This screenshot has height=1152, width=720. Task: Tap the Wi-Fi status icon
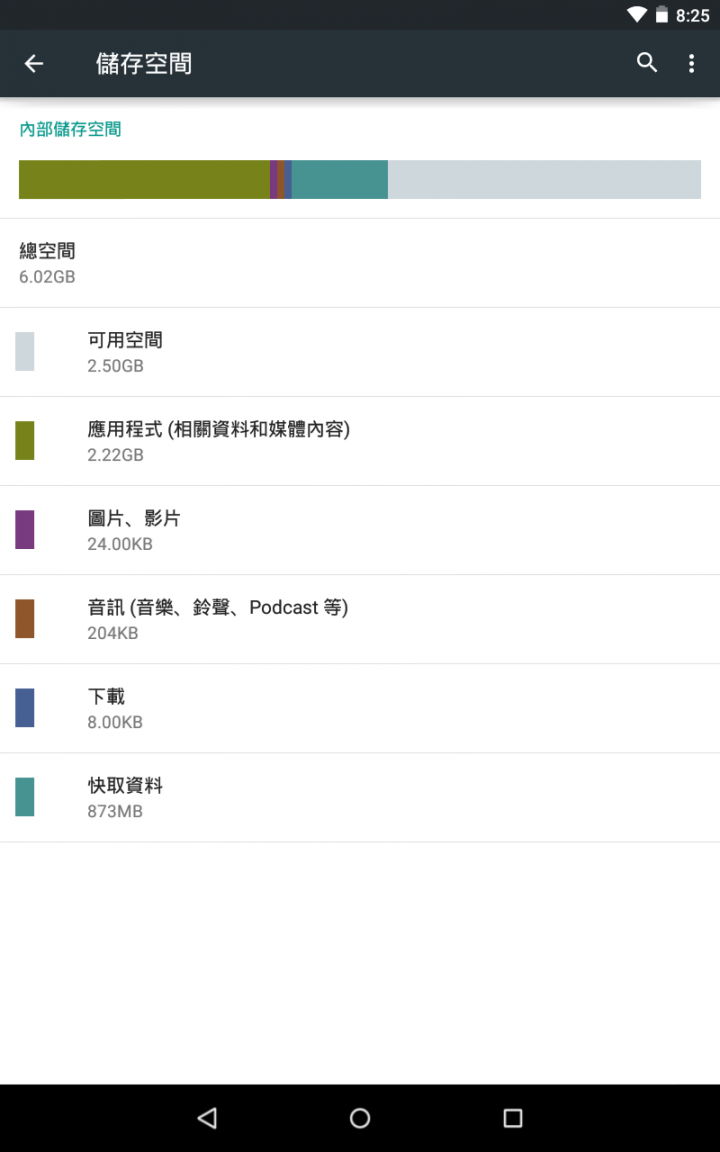[x=636, y=14]
